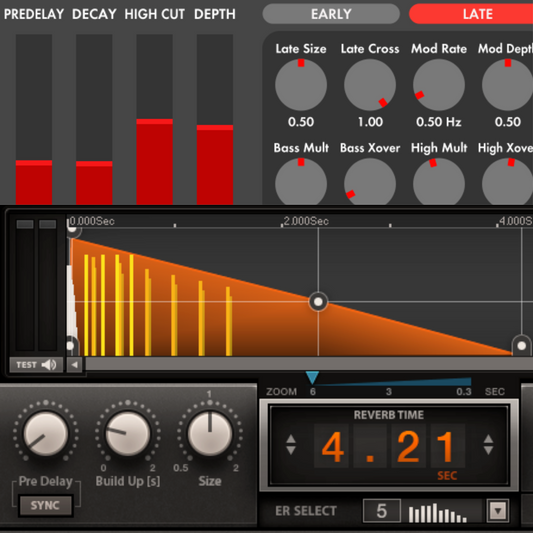Click the High Mult knob
The width and height of the screenshot is (533, 533).
[x=439, y=182]
